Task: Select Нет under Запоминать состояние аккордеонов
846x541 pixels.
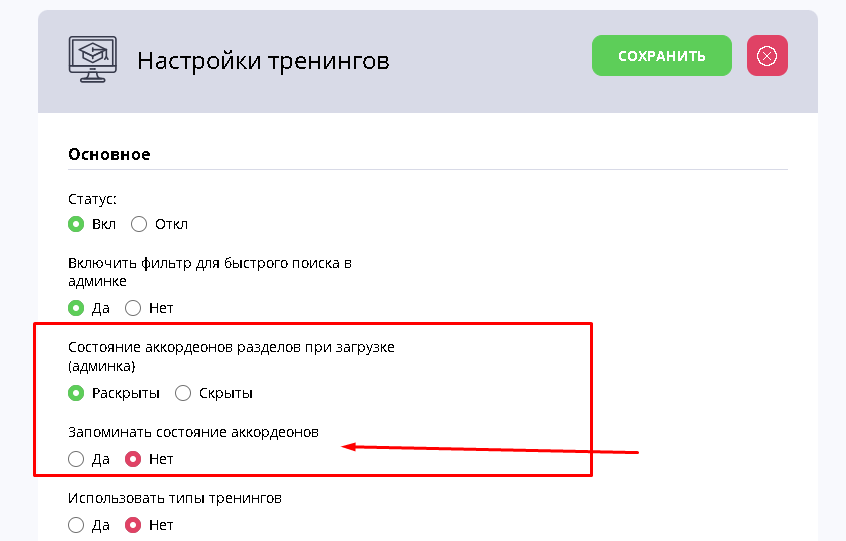Action: tap(133, 459)
